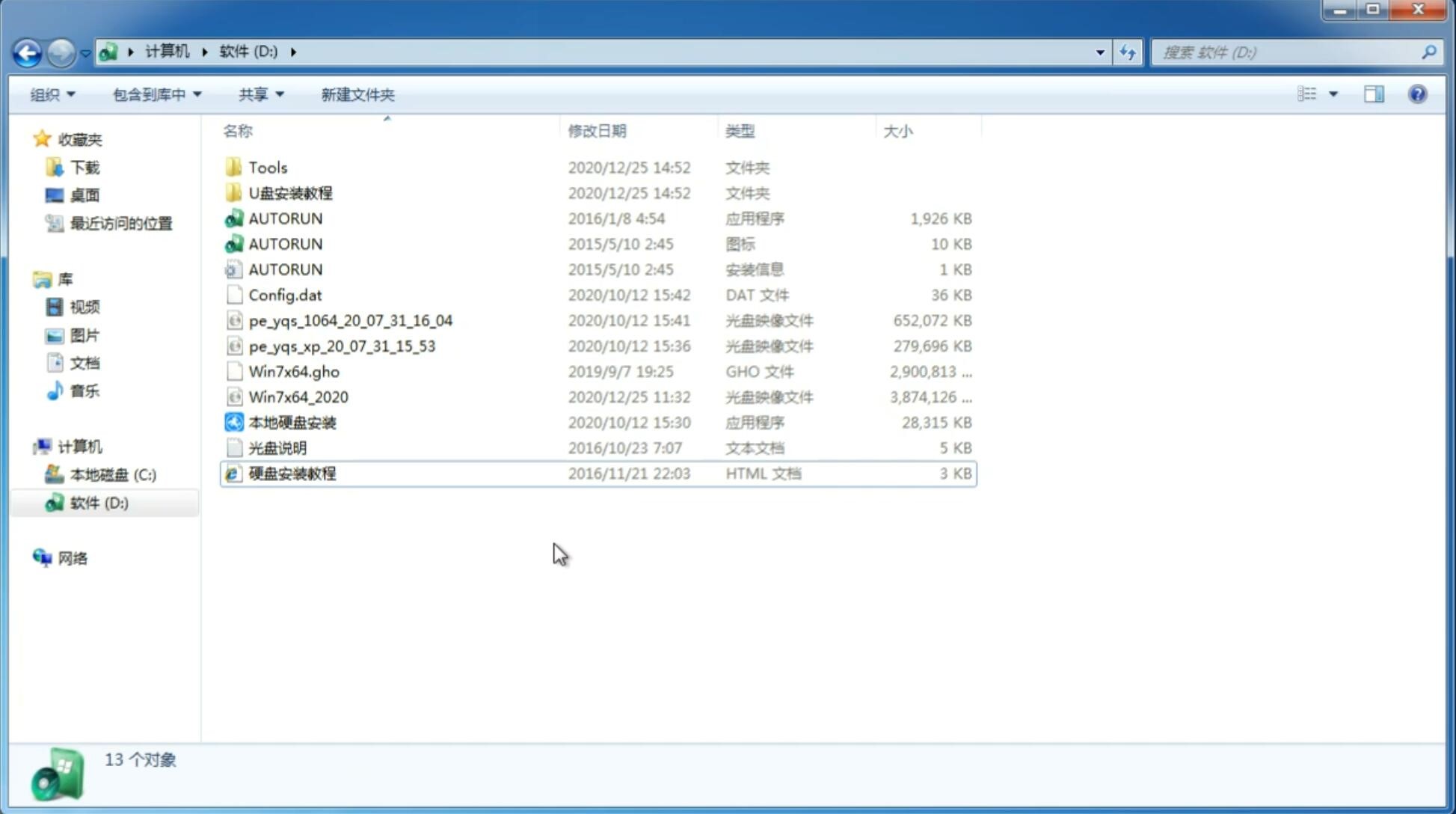This screenshot has width=1456, height=814.
Task: Open Win7x64_2020 disc image file
Action: (x=299, y=396)
